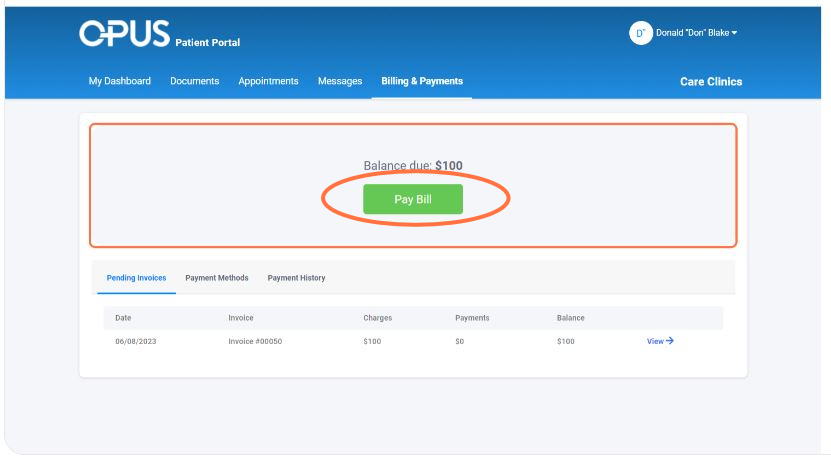Click the green Pay Bill button
831x461 pixels.
click(x=413, y=199)
